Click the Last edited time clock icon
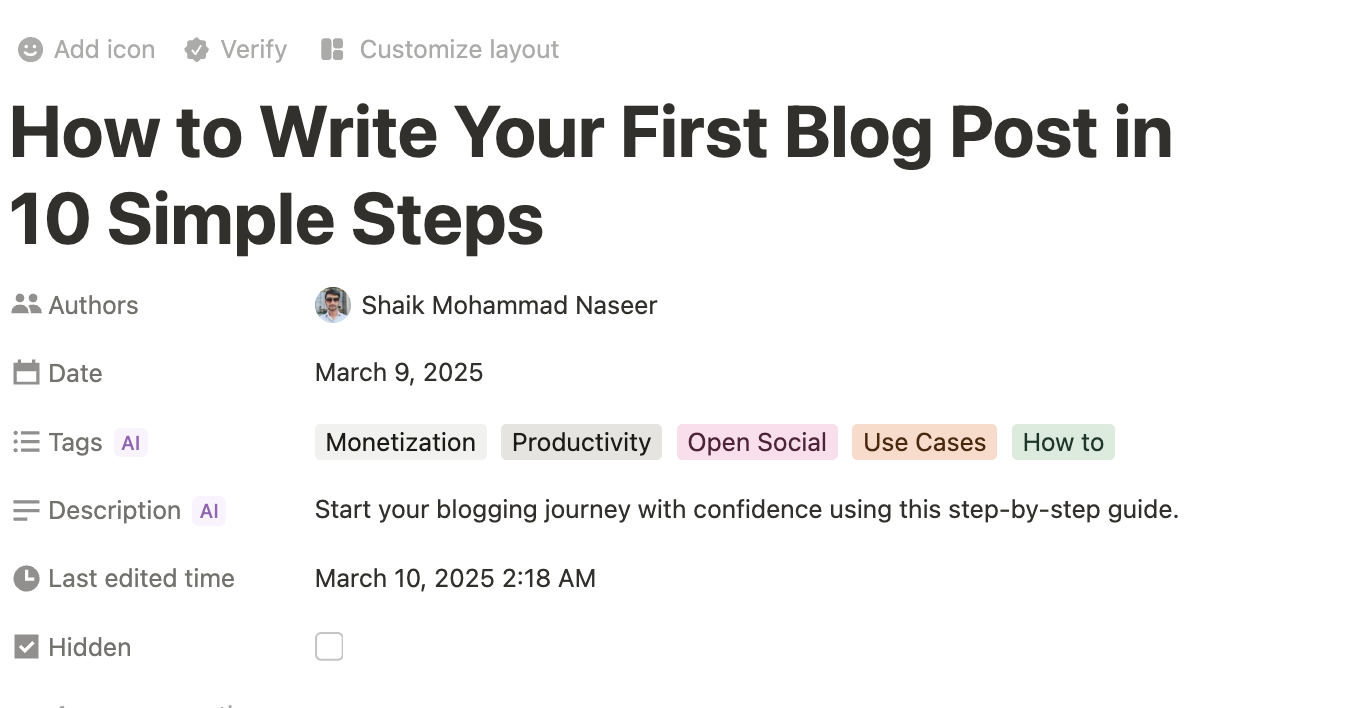The image size is (1350, 708). 26,578
